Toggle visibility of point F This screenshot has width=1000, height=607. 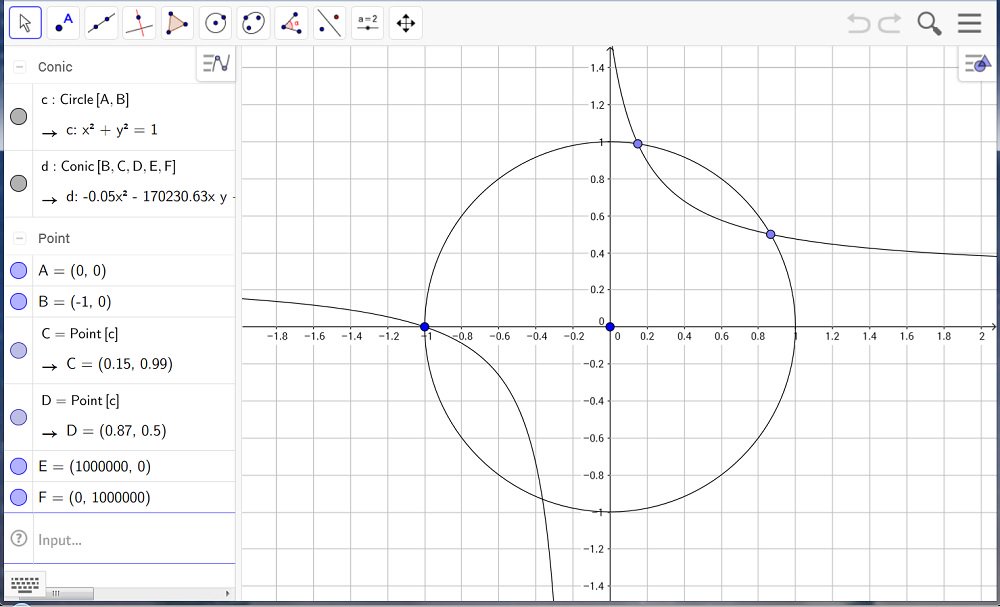[18, 497]
